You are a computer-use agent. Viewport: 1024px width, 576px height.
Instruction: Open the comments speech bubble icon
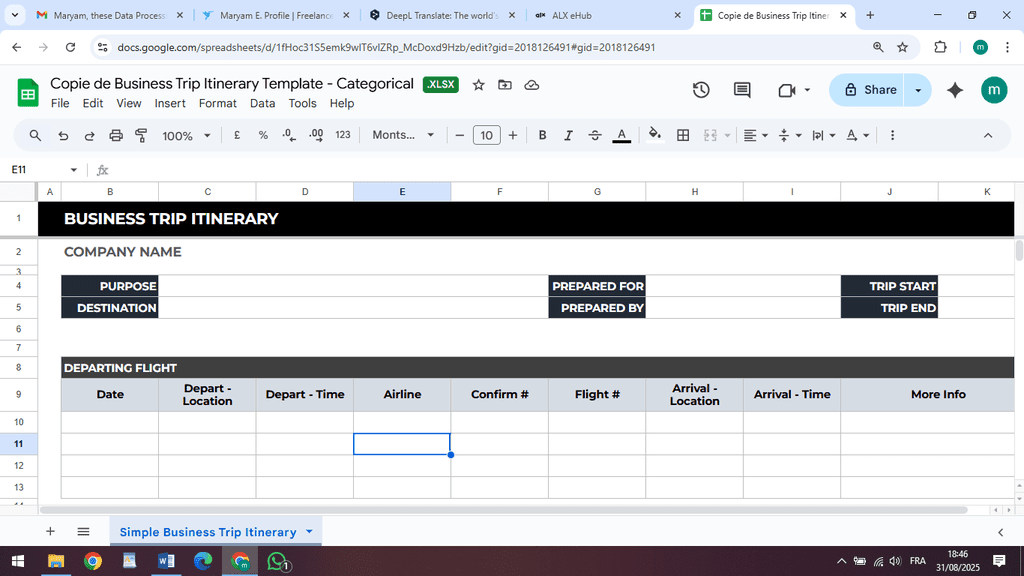(x=742, y=90)
